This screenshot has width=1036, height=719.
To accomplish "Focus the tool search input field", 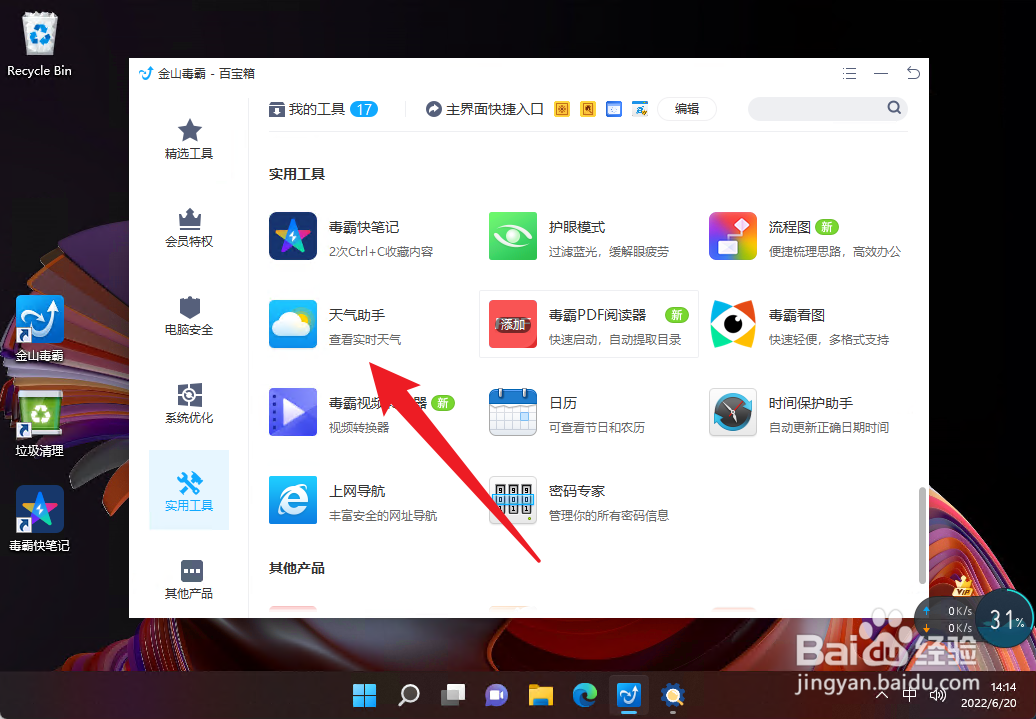I will (817, 108).
